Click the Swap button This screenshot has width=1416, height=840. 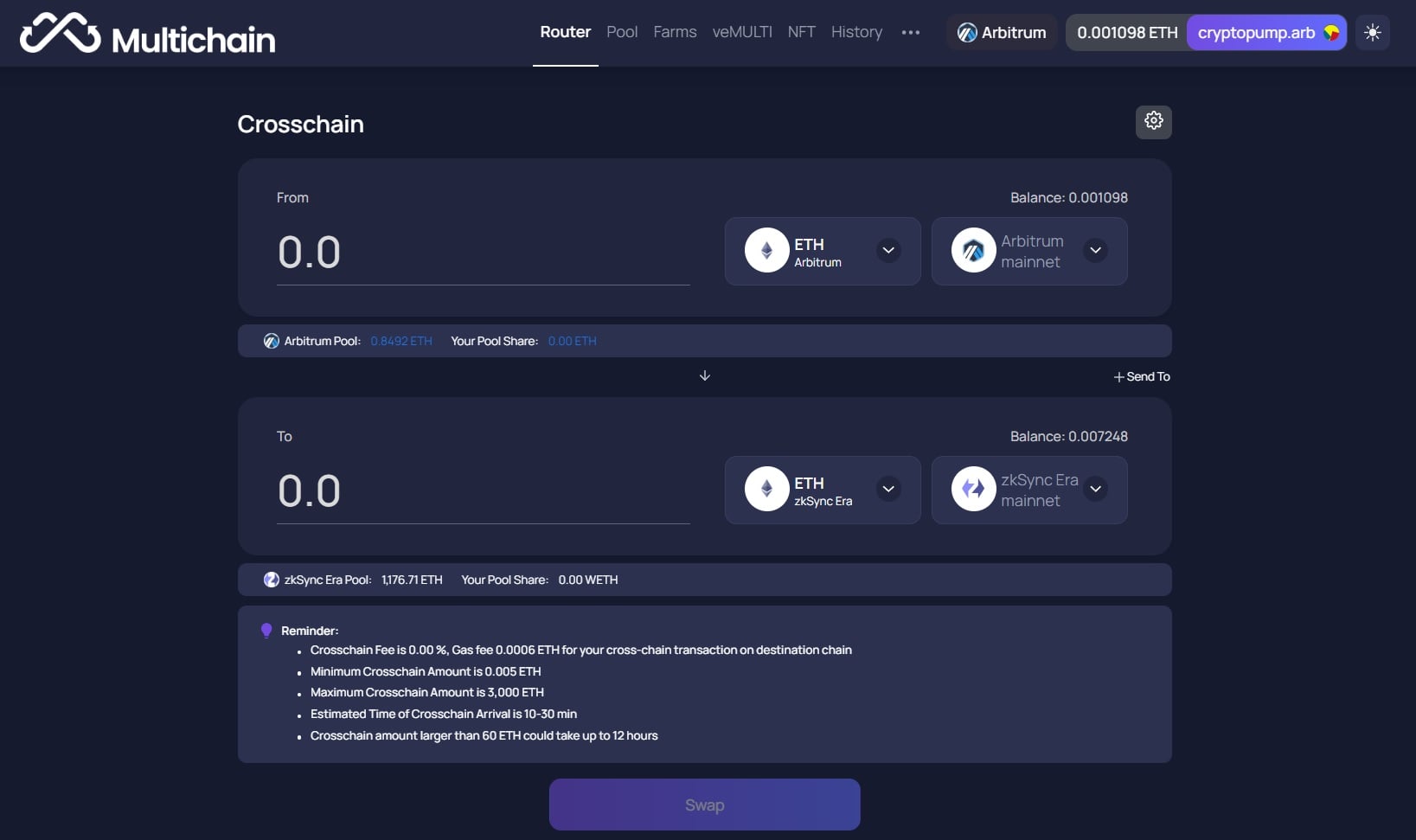(x=704, y=805)
